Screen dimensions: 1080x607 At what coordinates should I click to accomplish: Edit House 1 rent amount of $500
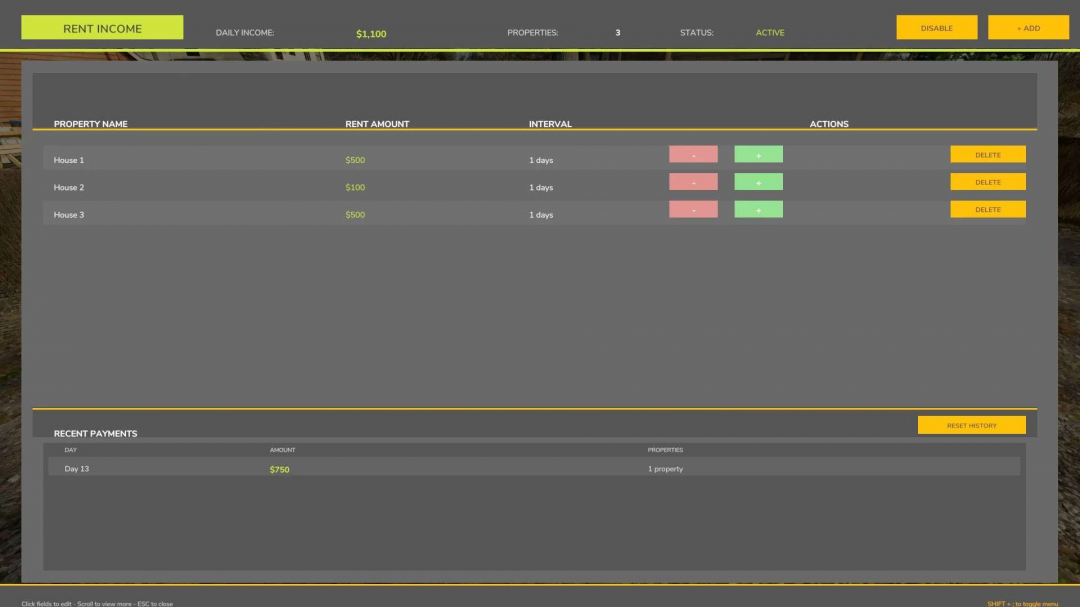click(x=354, y=159)
